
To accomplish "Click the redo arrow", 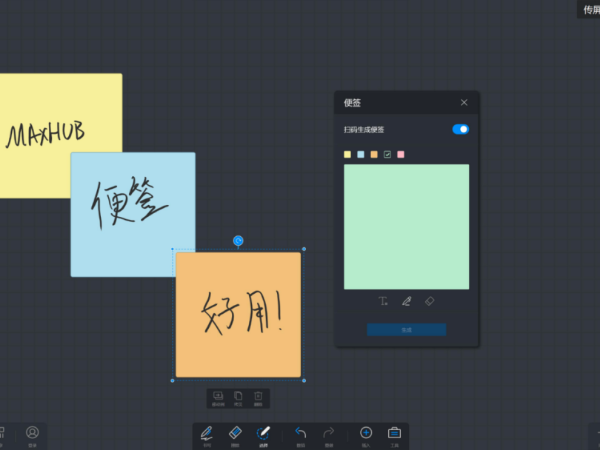I will 329,434.
